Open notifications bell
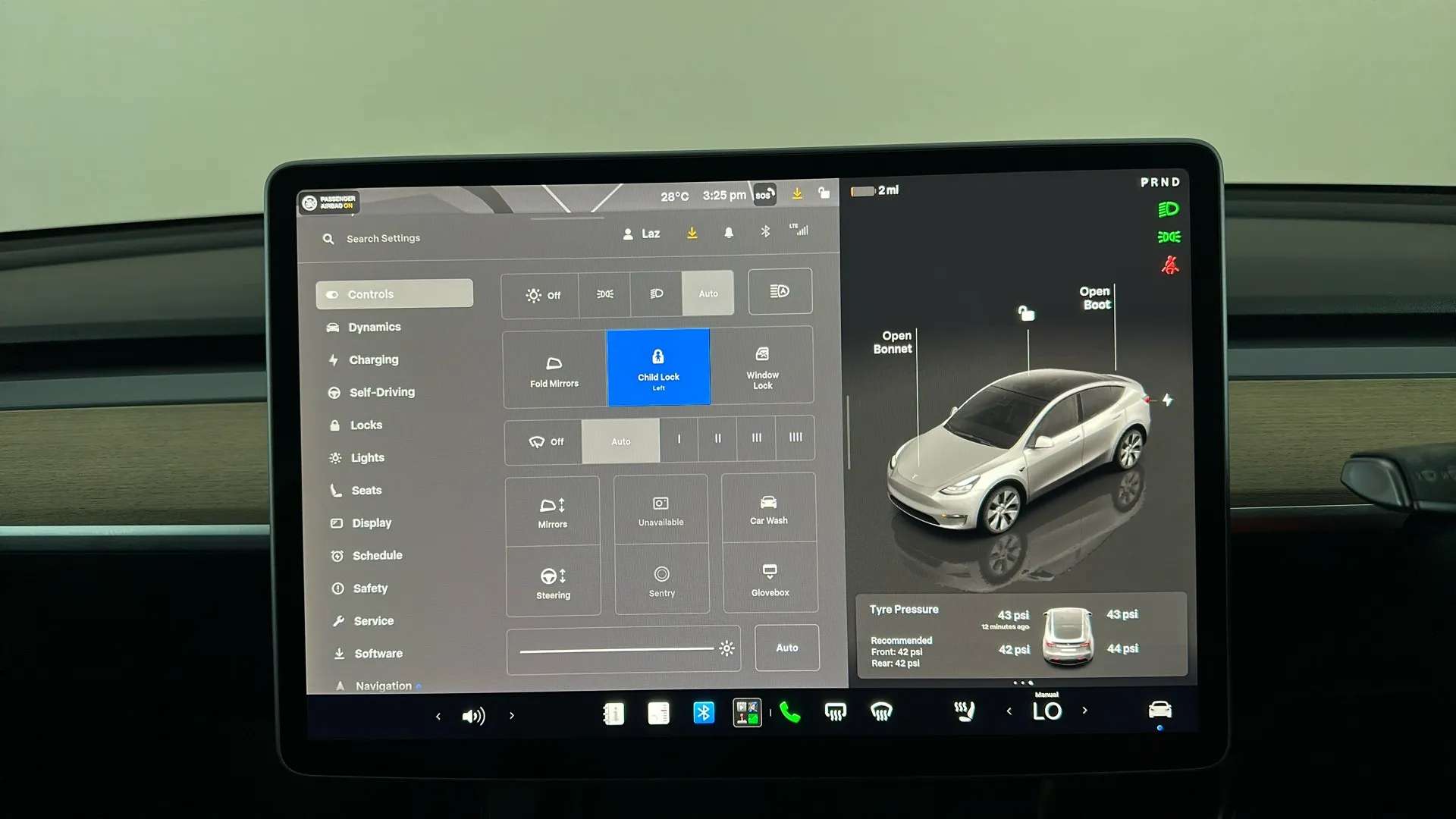The height and width of the screenshot is (819, 1456). click(x=729, y=232)
